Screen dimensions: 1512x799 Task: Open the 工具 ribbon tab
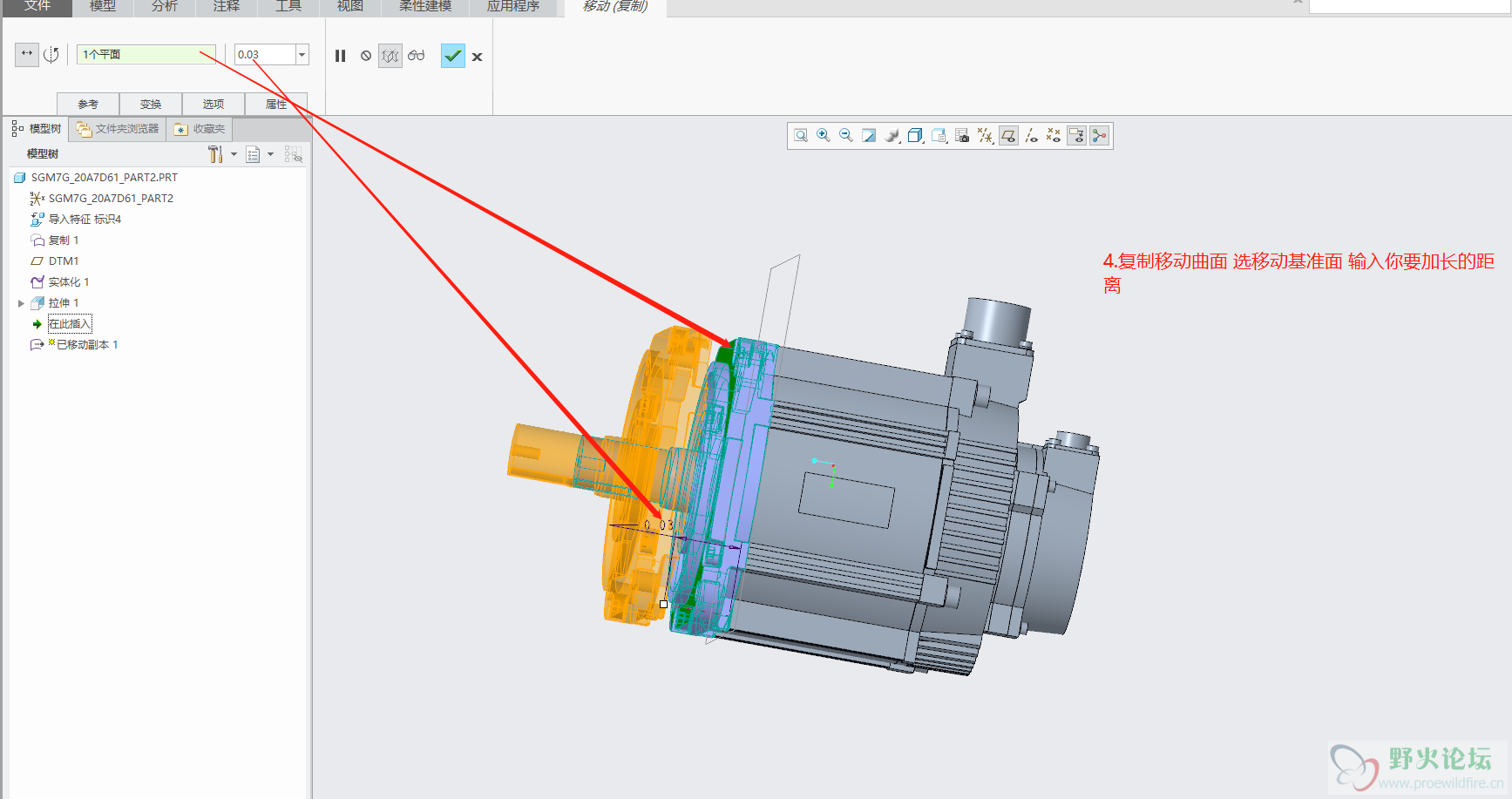pyautogui.click(x=288, y=6)
